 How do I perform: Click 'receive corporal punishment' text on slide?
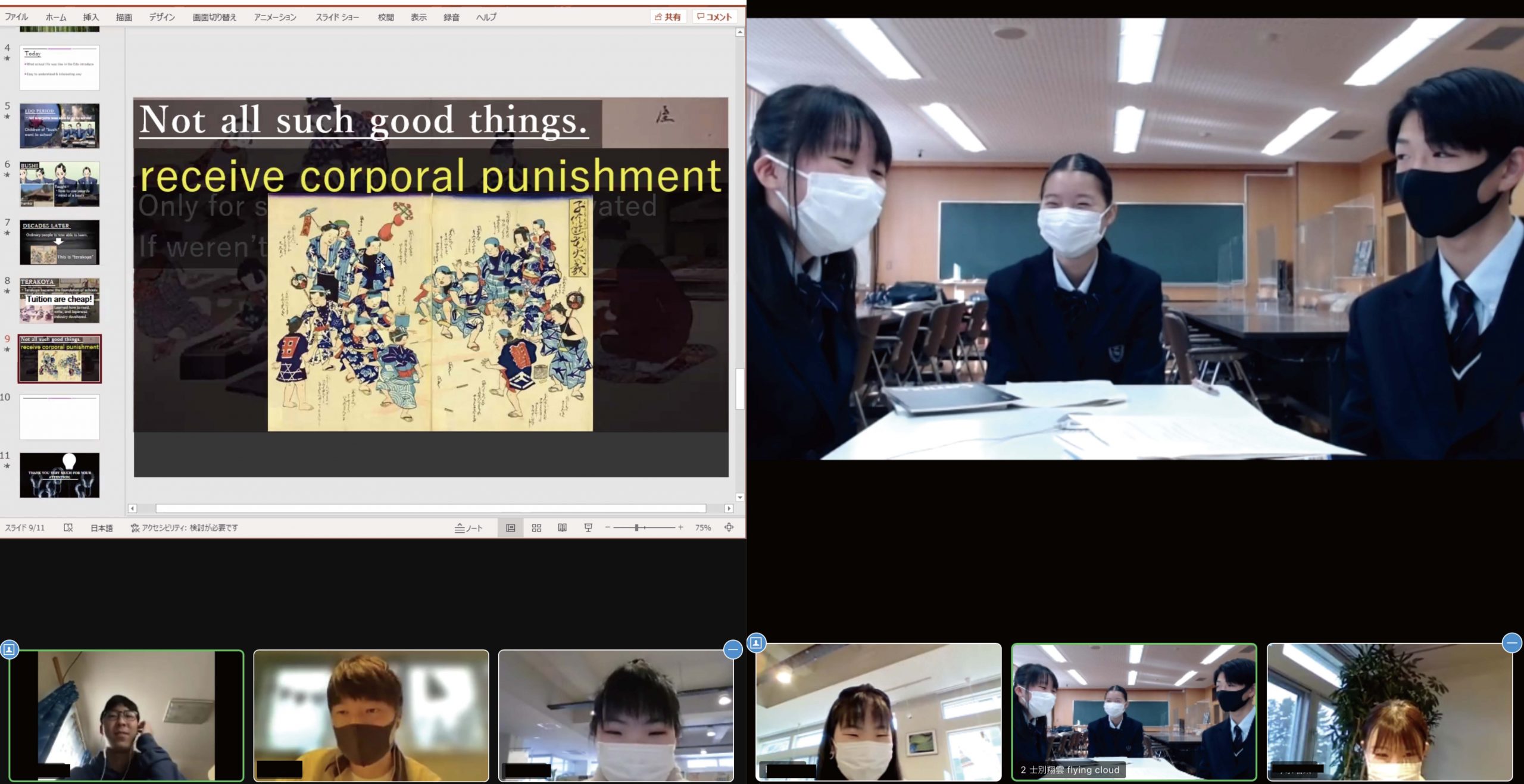430,176
